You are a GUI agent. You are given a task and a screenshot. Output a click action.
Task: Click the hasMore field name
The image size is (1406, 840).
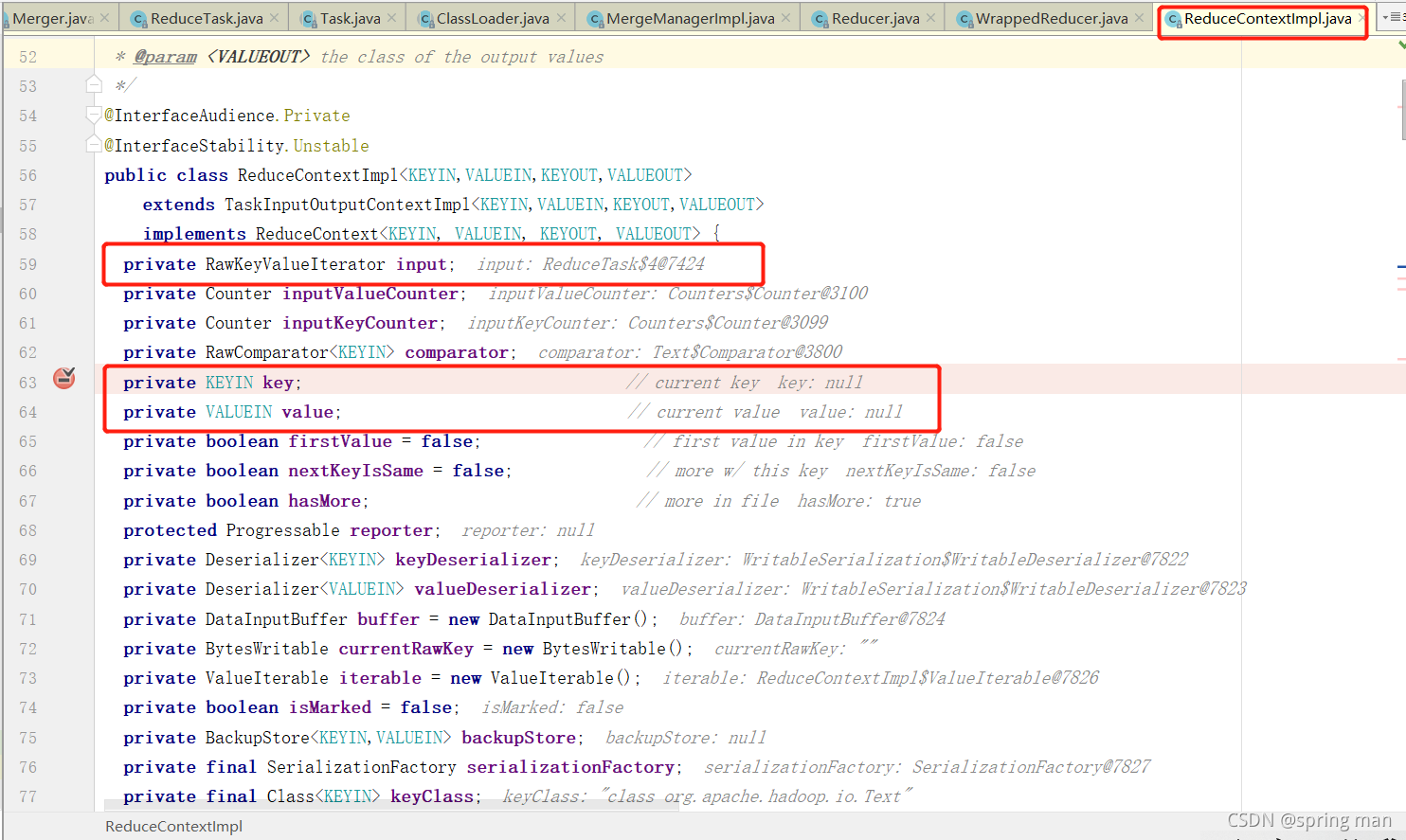pos(325,501)
